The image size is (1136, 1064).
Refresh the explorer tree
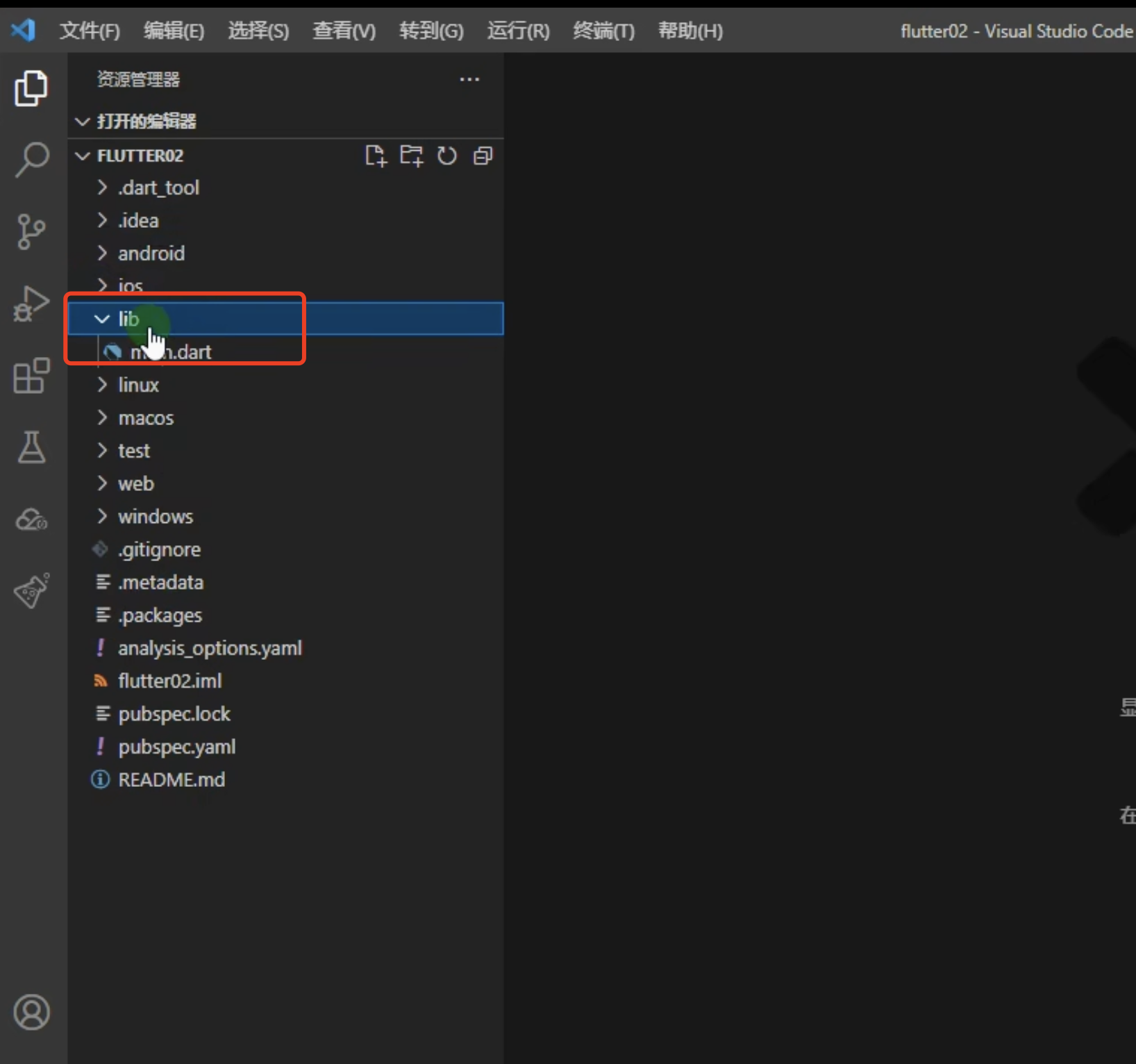click(446, 156)
